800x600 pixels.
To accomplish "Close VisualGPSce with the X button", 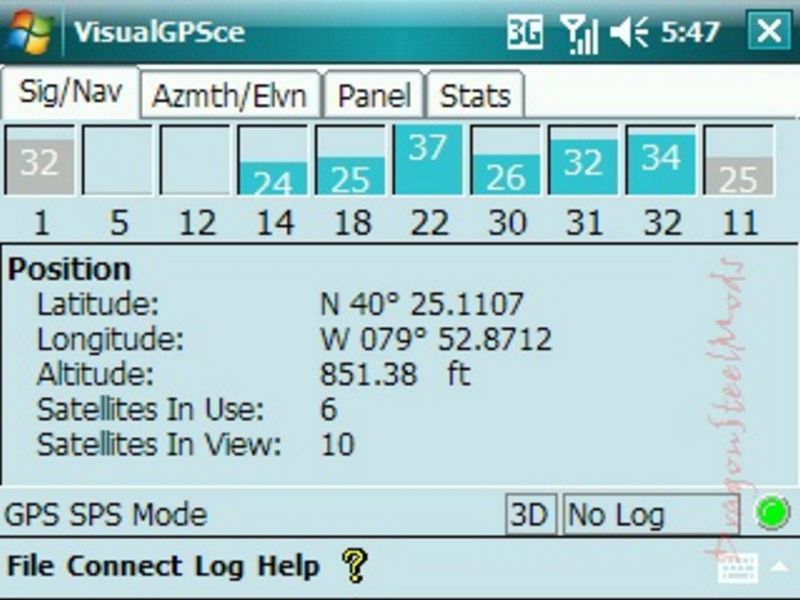I will [x=769, y=32].
